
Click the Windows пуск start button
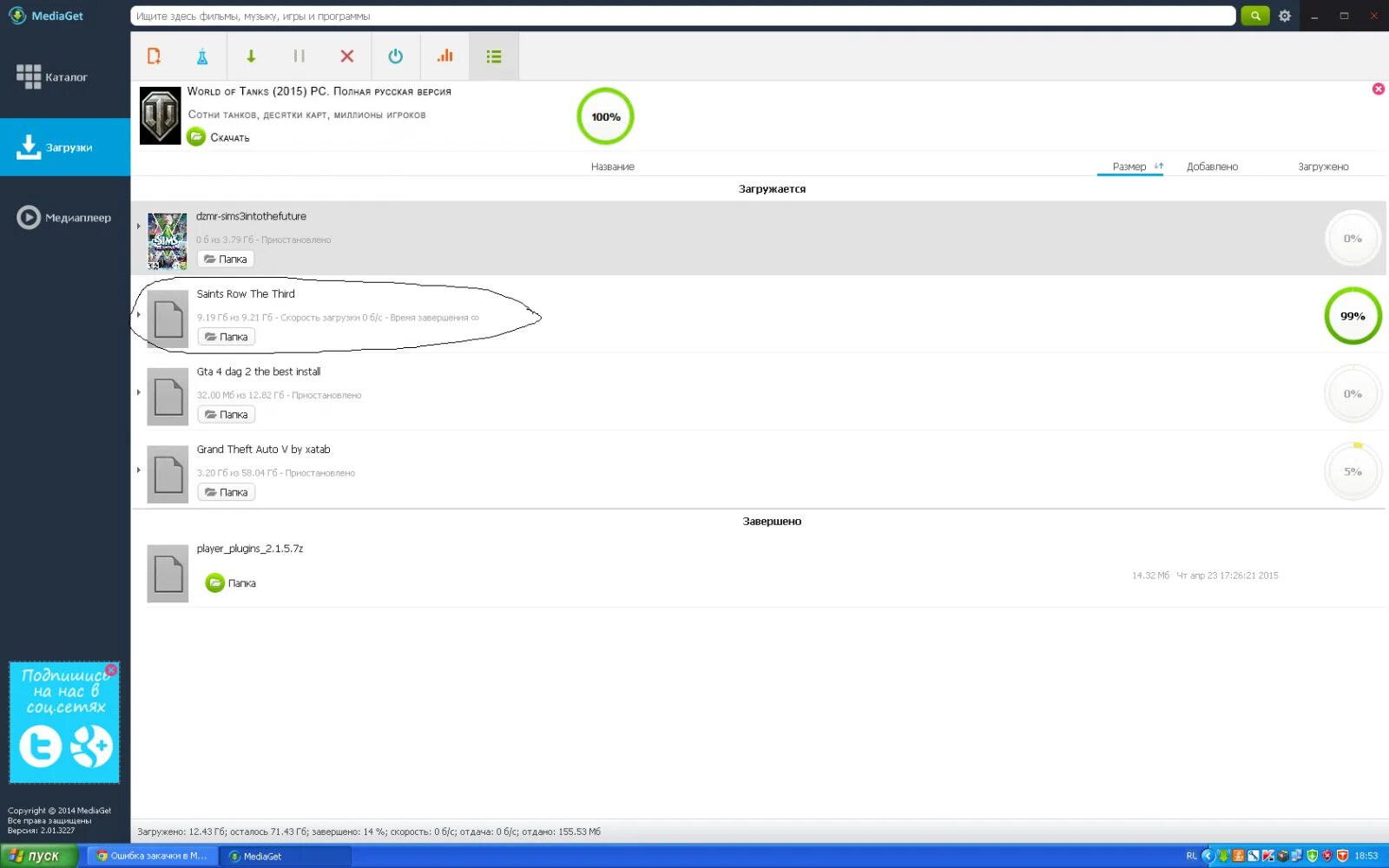(38, 856)
